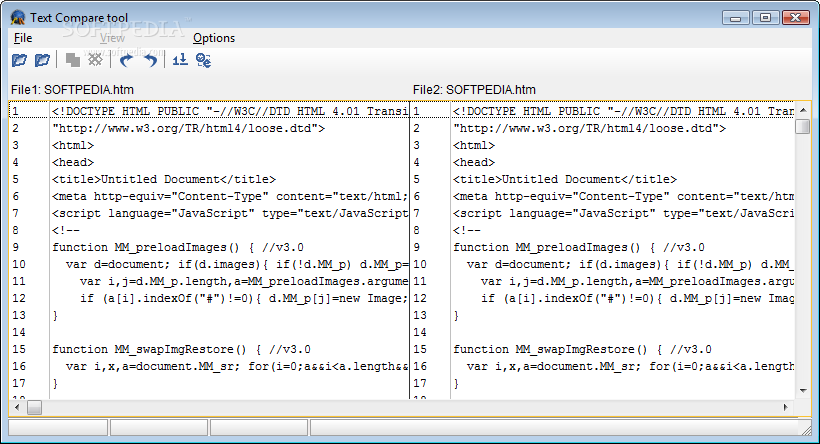
Task: Select line 1 DOCTYPE in the File2 pane
Action: click(623, 111)
